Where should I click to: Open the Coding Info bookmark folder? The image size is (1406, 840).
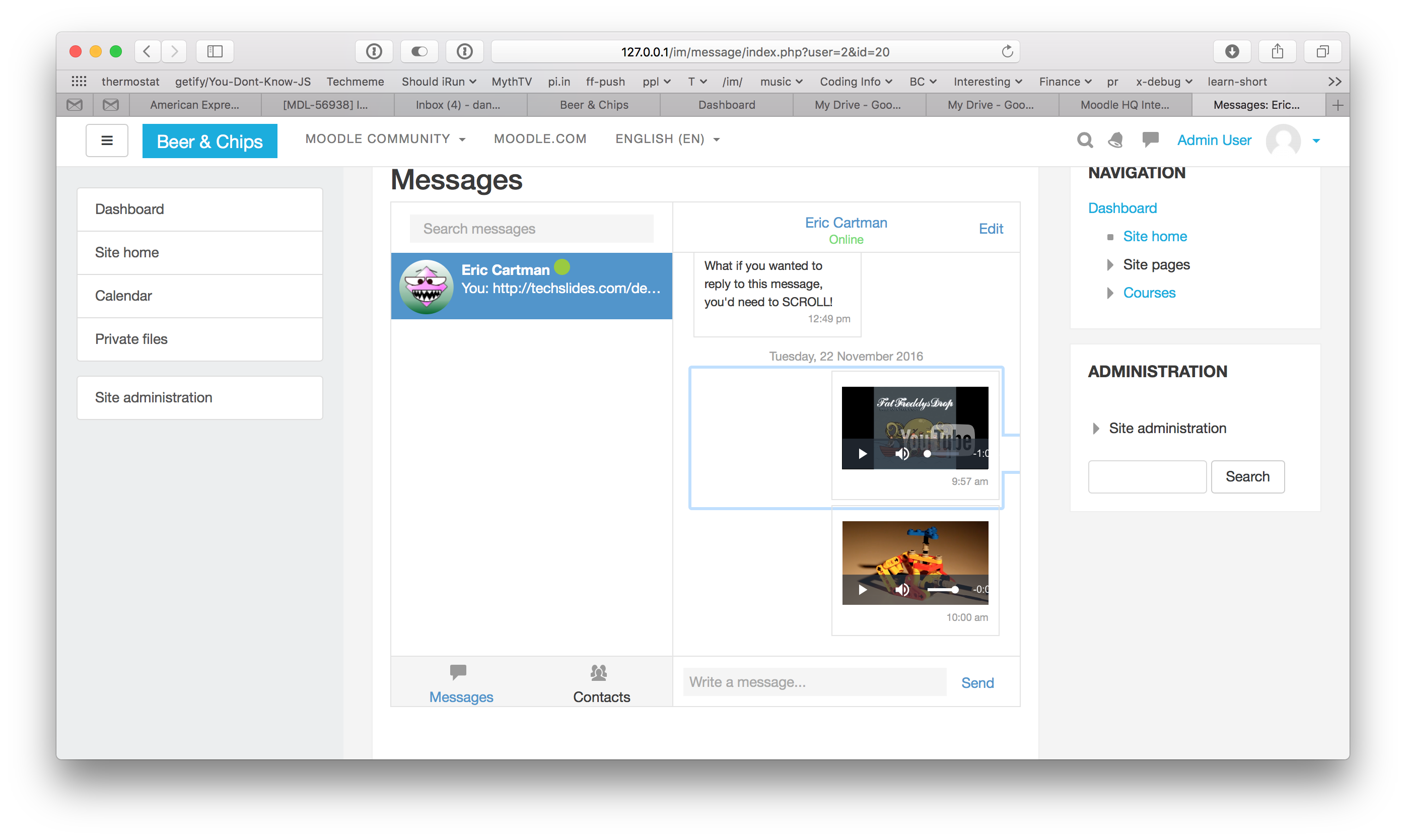pos(856,81)
